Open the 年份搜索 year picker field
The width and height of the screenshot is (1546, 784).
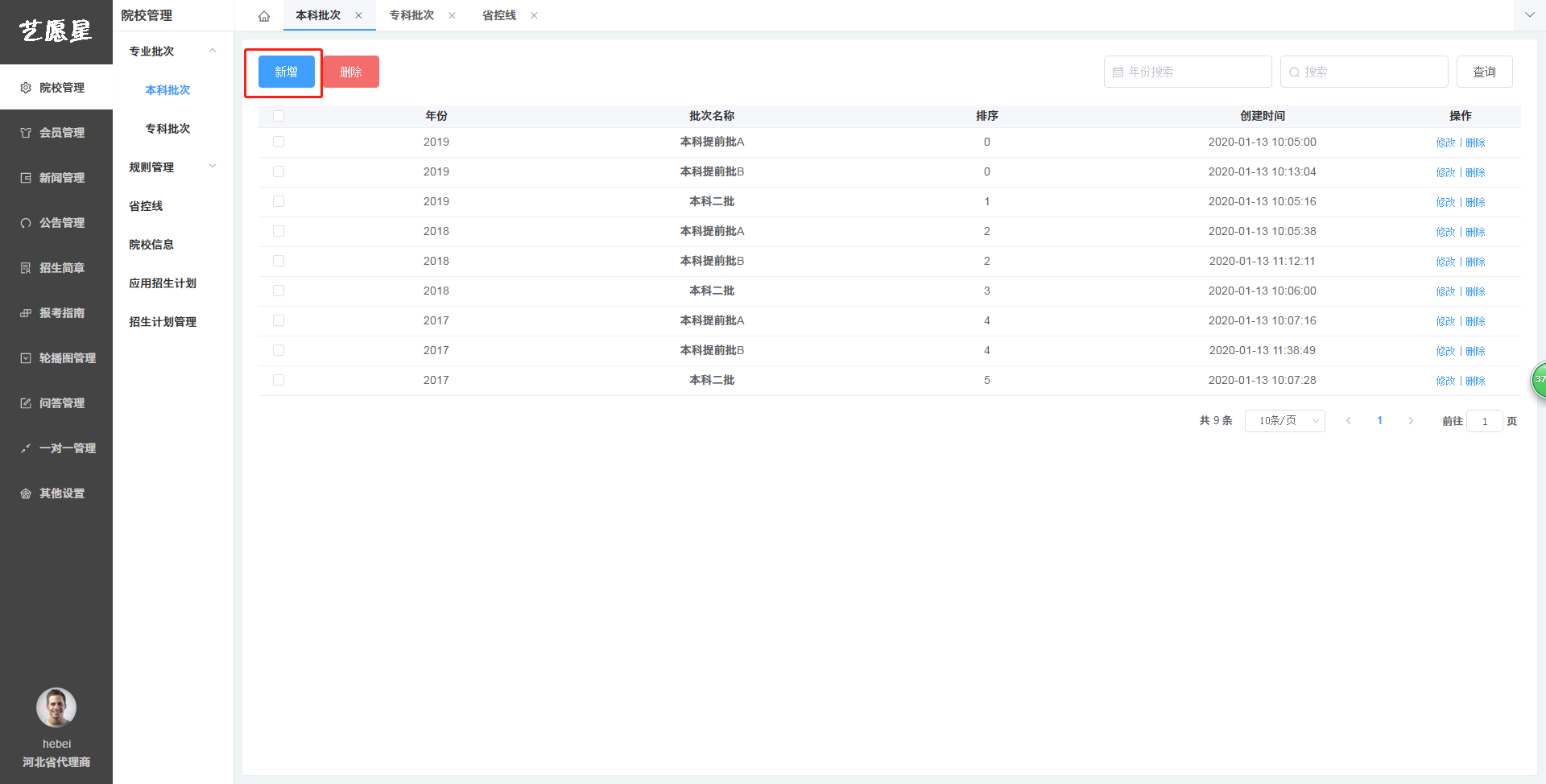(1188, 72)
